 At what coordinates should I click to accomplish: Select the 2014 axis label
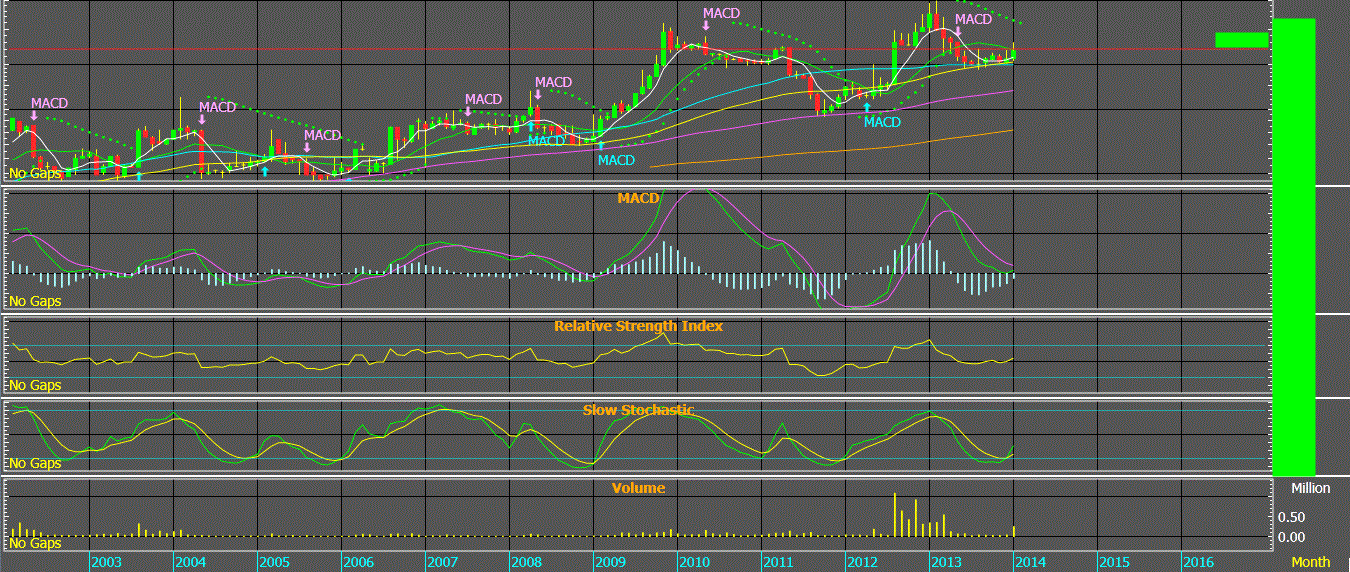tap(1031, 562)
